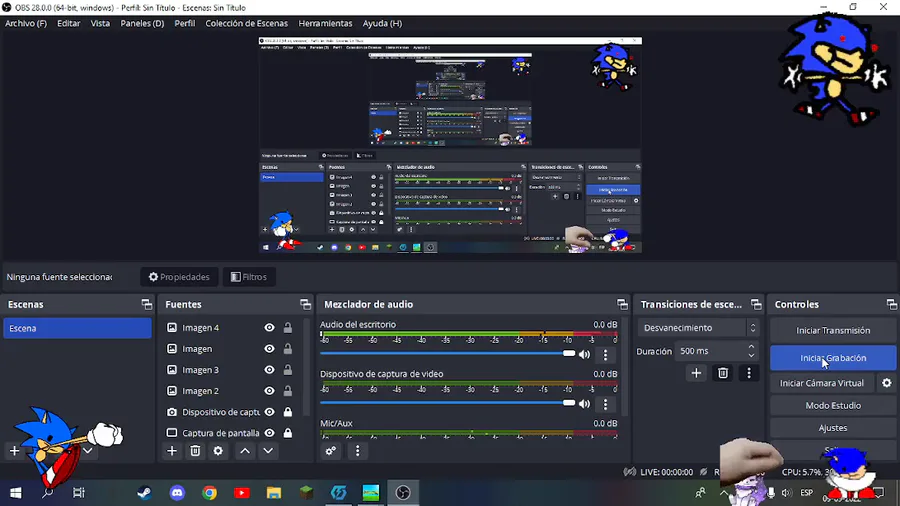The height and width of the screenshot is (506, 900).
Task: Enable Modo Estudio
Action: [x=833, y=406]
